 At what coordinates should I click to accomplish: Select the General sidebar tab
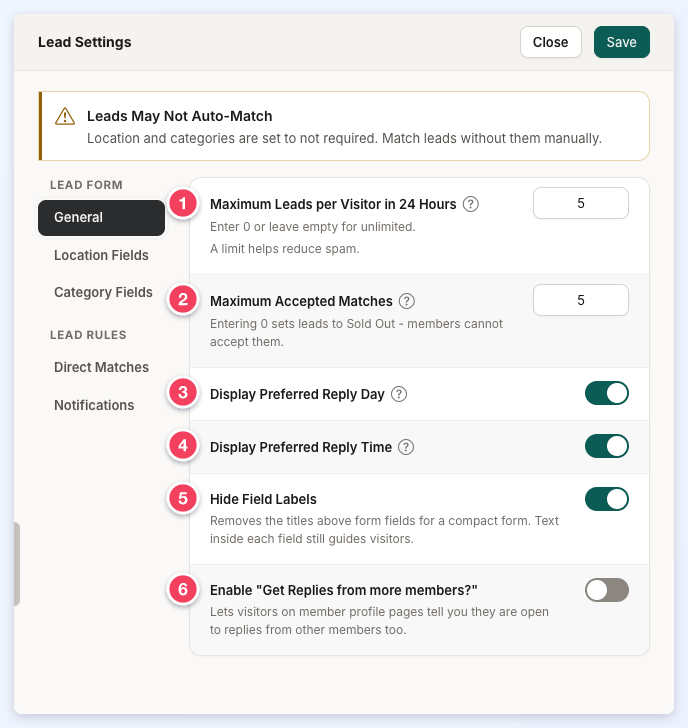[x=101, y=218]
